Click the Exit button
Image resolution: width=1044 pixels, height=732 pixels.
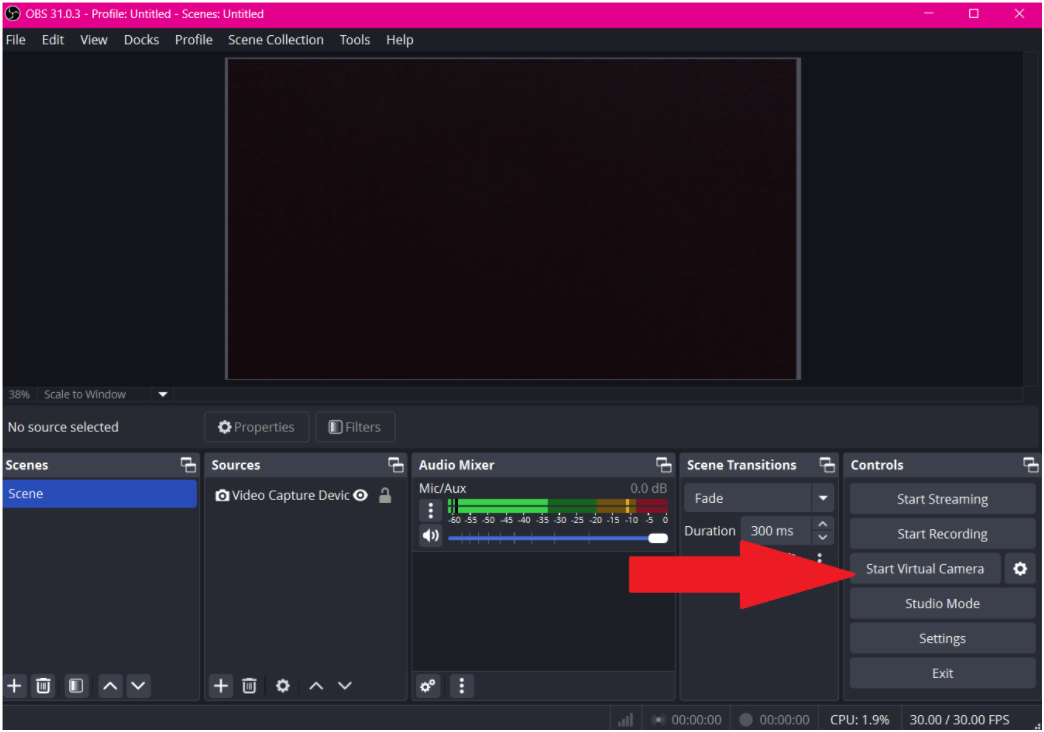pos(942,673)
